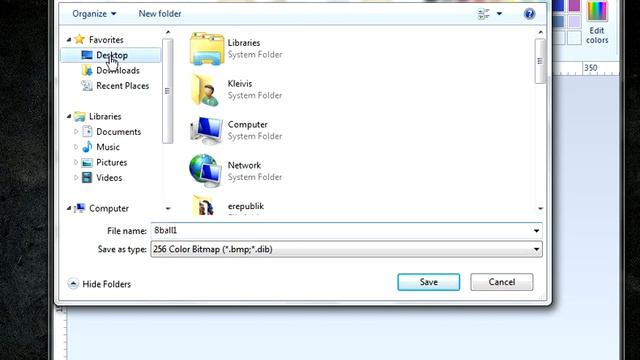Create a New folder
Viewport: 640px width, 360px height.
(160, 14)
